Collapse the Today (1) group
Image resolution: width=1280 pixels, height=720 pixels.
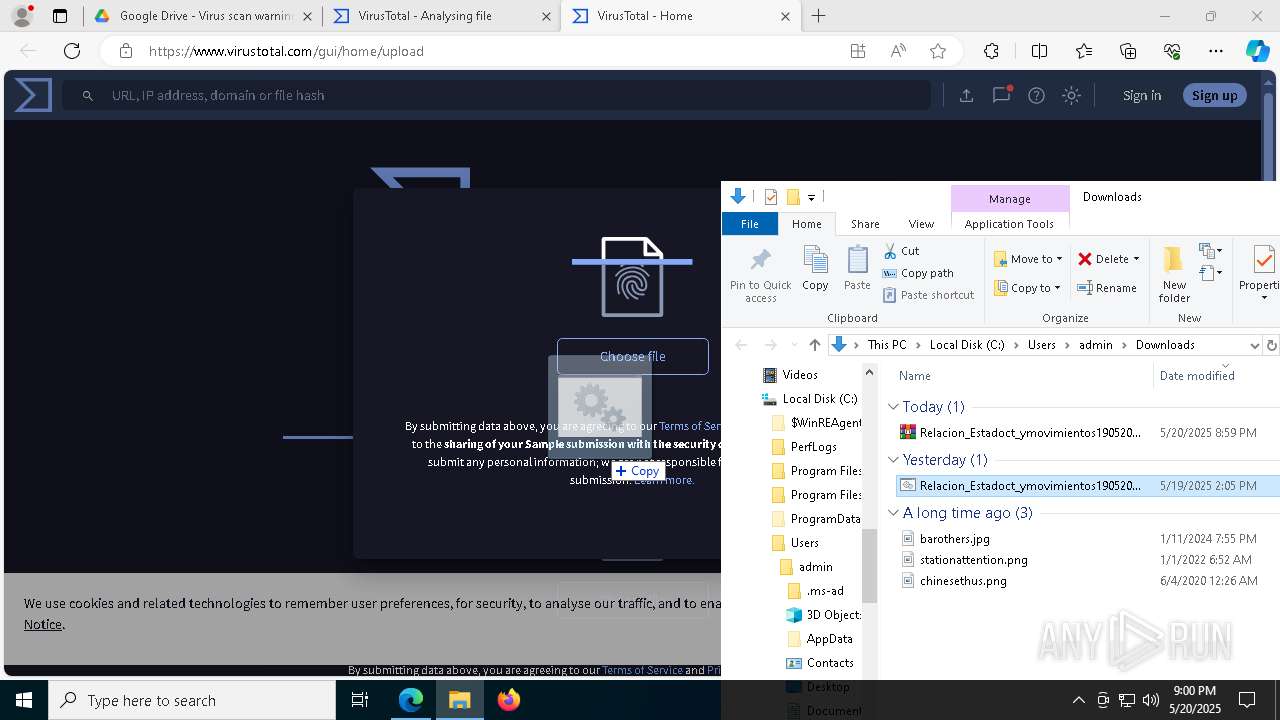(893, 407)
